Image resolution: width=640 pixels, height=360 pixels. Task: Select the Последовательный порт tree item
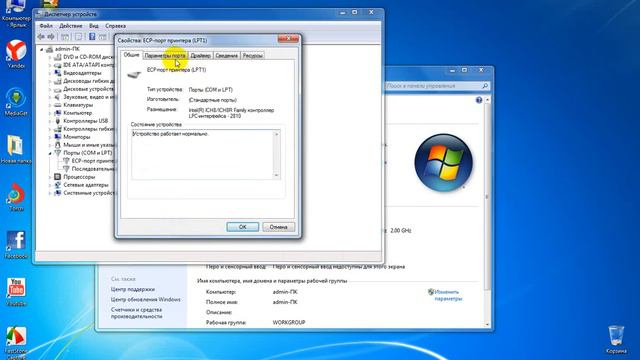coord(88,169)
